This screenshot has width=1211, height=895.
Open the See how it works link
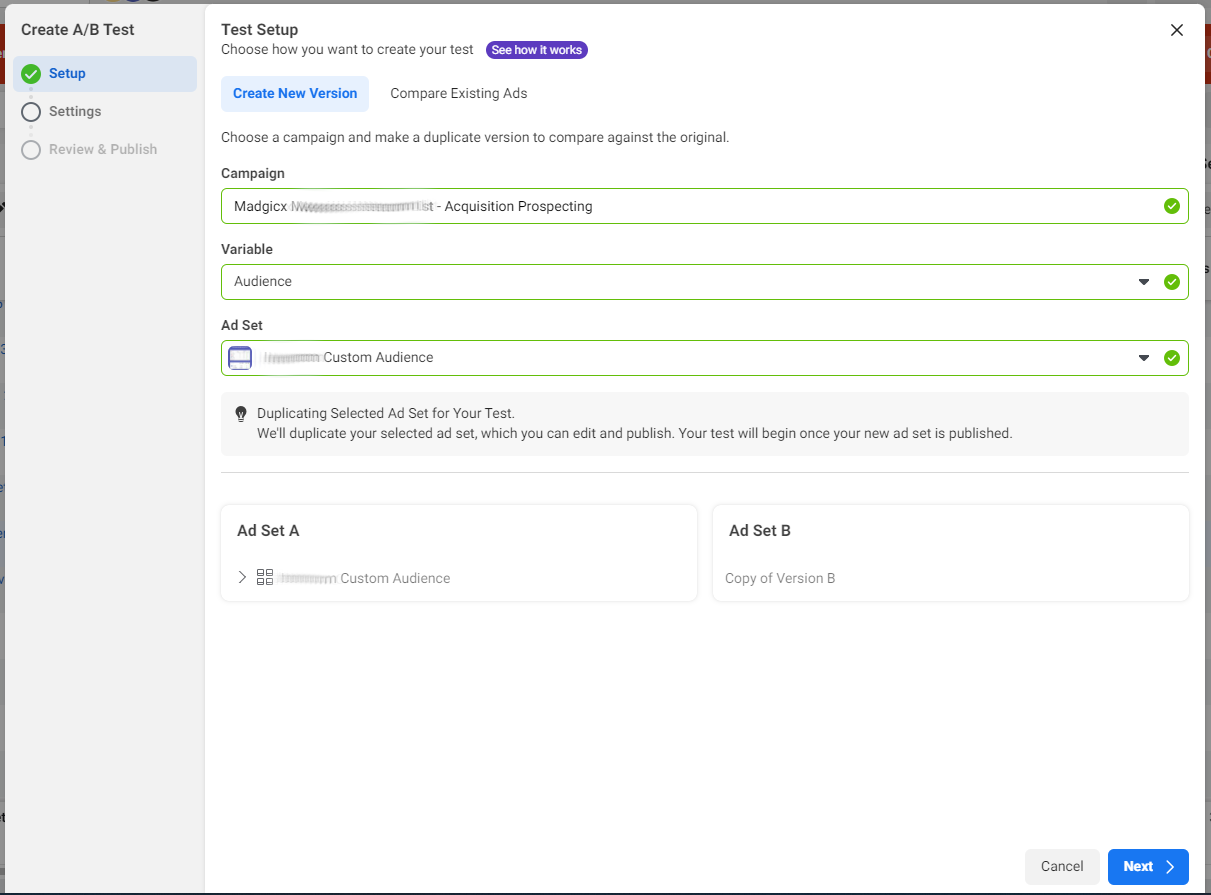pyautogui.click(x=537, y=50)
